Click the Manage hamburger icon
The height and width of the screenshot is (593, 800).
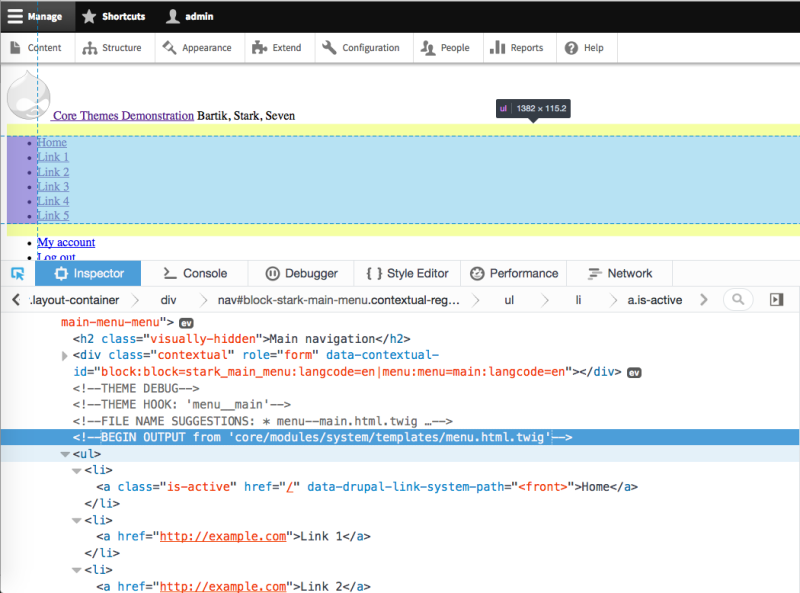[15, 16]
